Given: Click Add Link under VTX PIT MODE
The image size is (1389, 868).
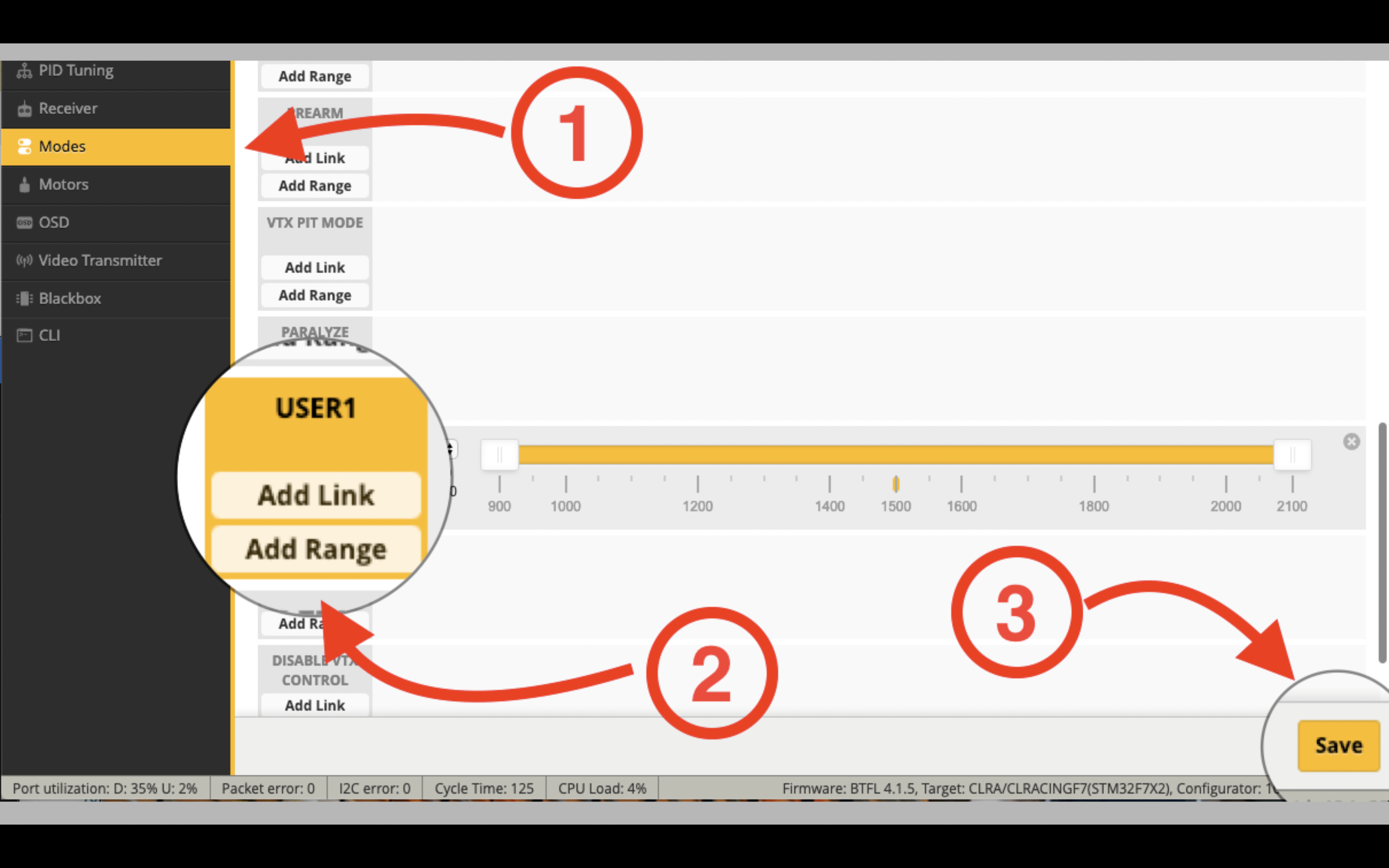Looking at the screenshot, I should (x=314, y=268).
